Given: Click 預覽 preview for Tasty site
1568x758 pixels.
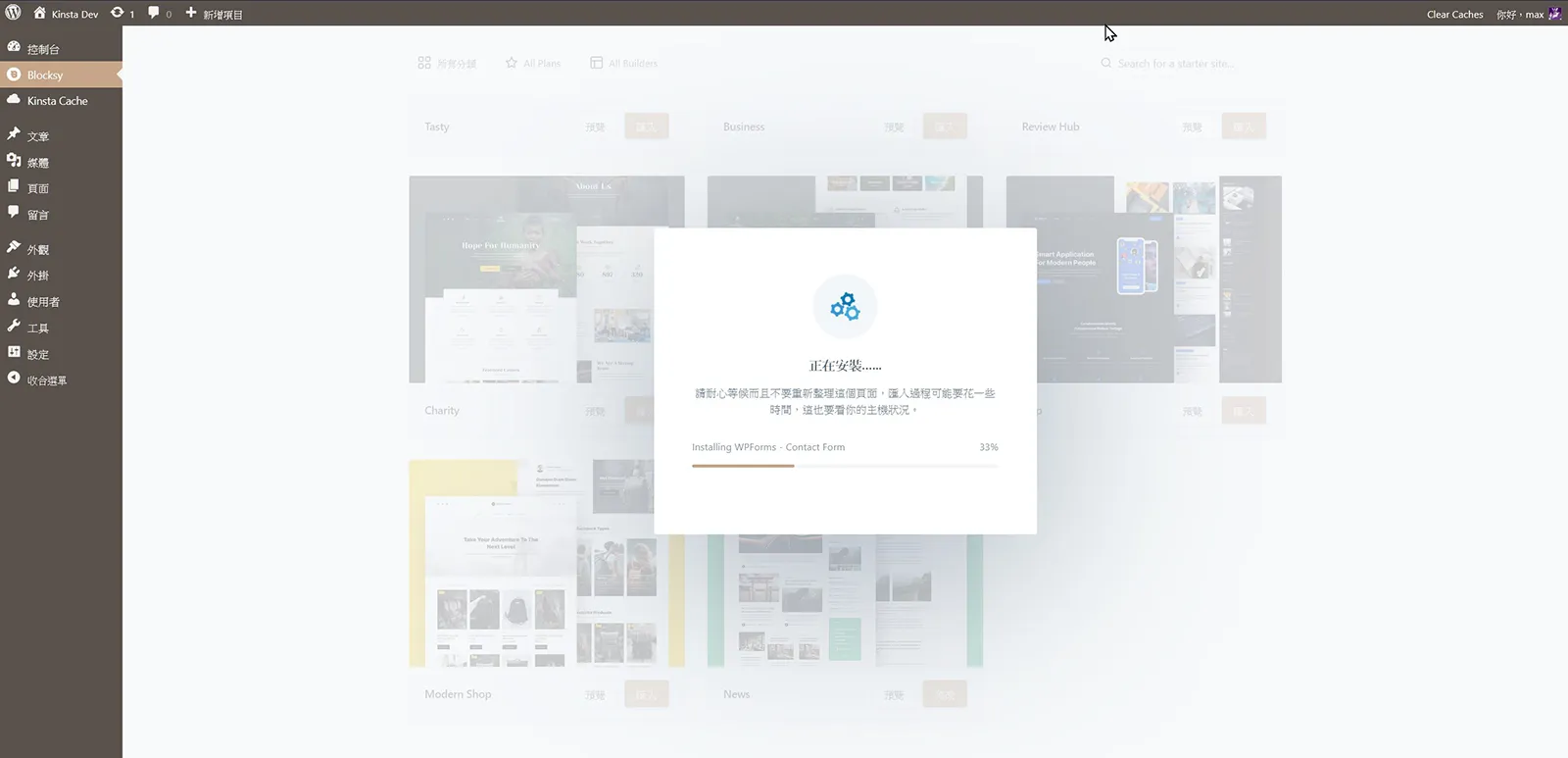Looking at the screenshot, I should click(595, 126).
